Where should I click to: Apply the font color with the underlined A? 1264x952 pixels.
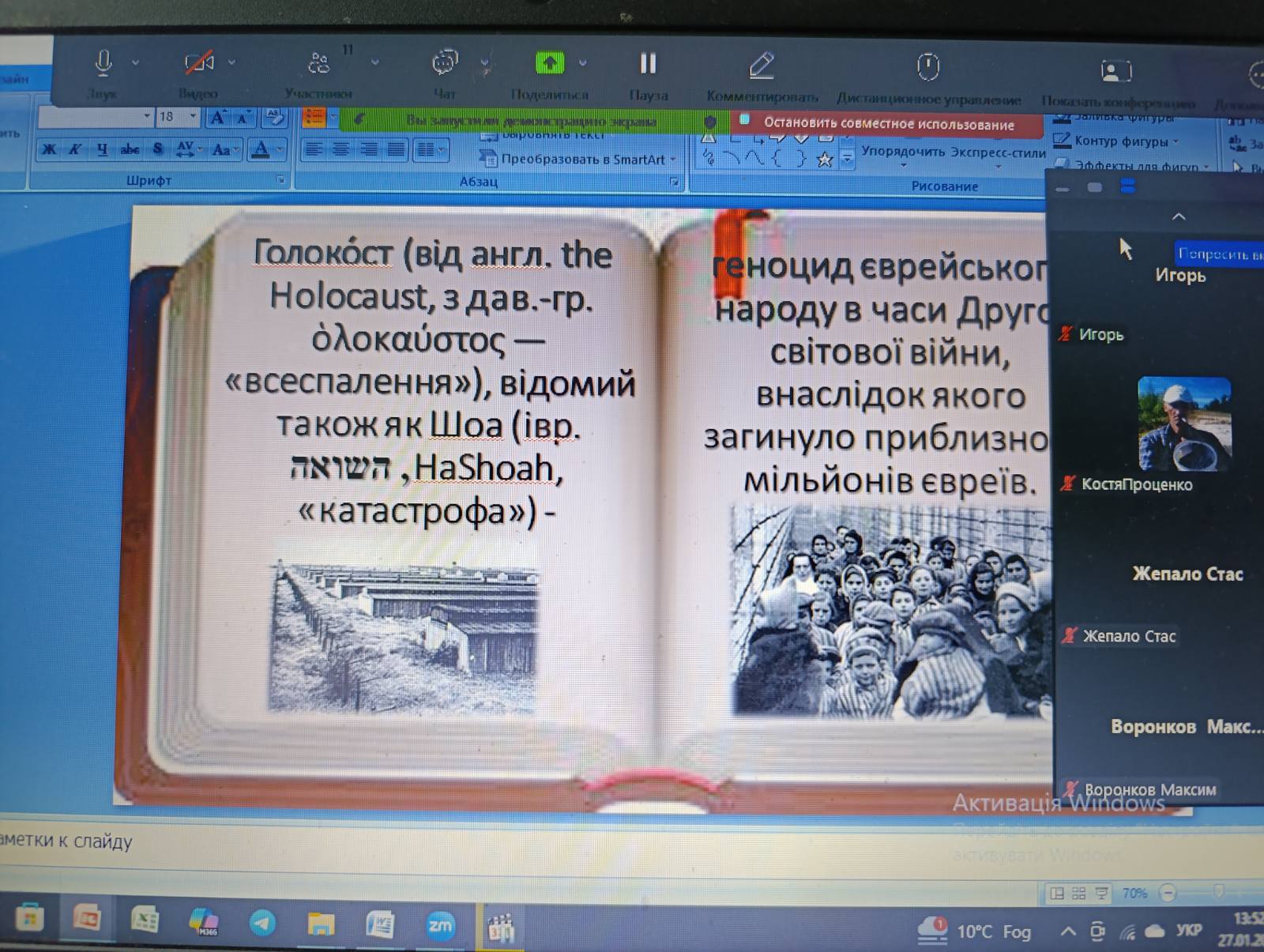pyautogui.click(x=260, y=149)
